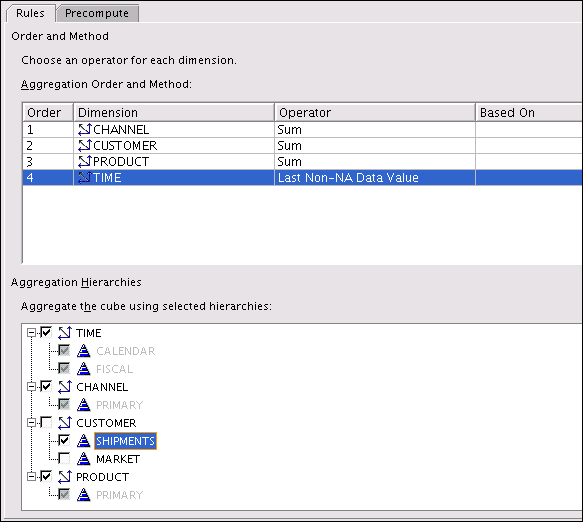
Task: Open Operator cell for CUSTOMER row
Action: click(375, 145)
